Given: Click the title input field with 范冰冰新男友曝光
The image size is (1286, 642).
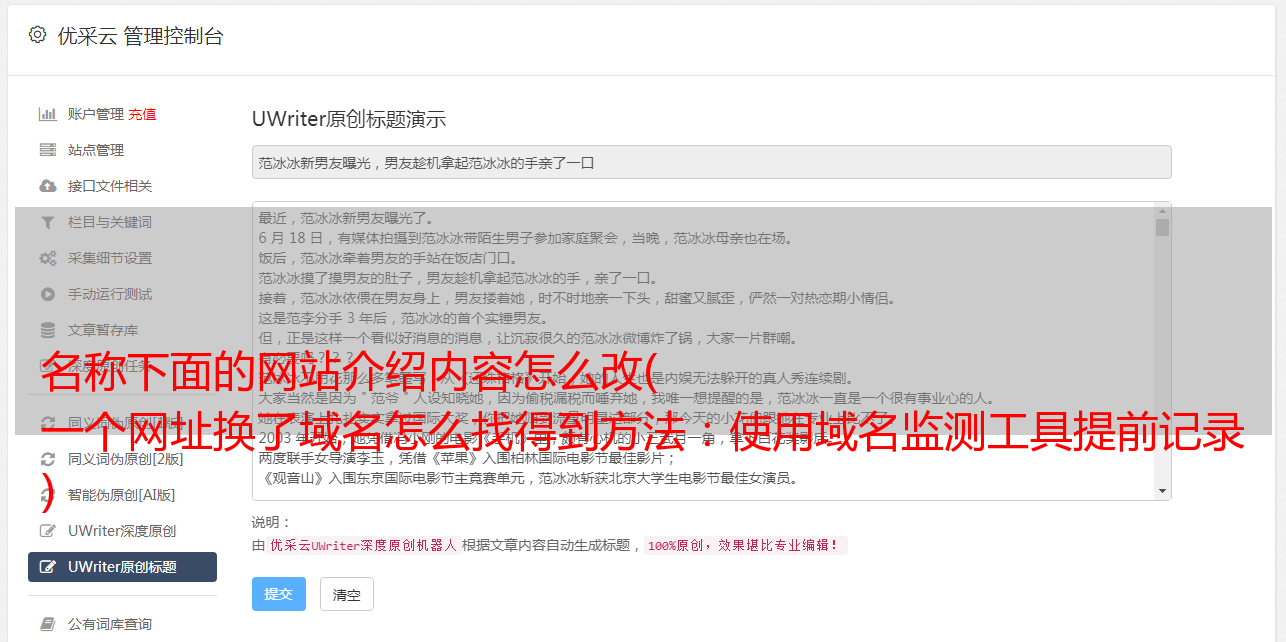Looking at the screenshot, I should click(x=711, y=162).
